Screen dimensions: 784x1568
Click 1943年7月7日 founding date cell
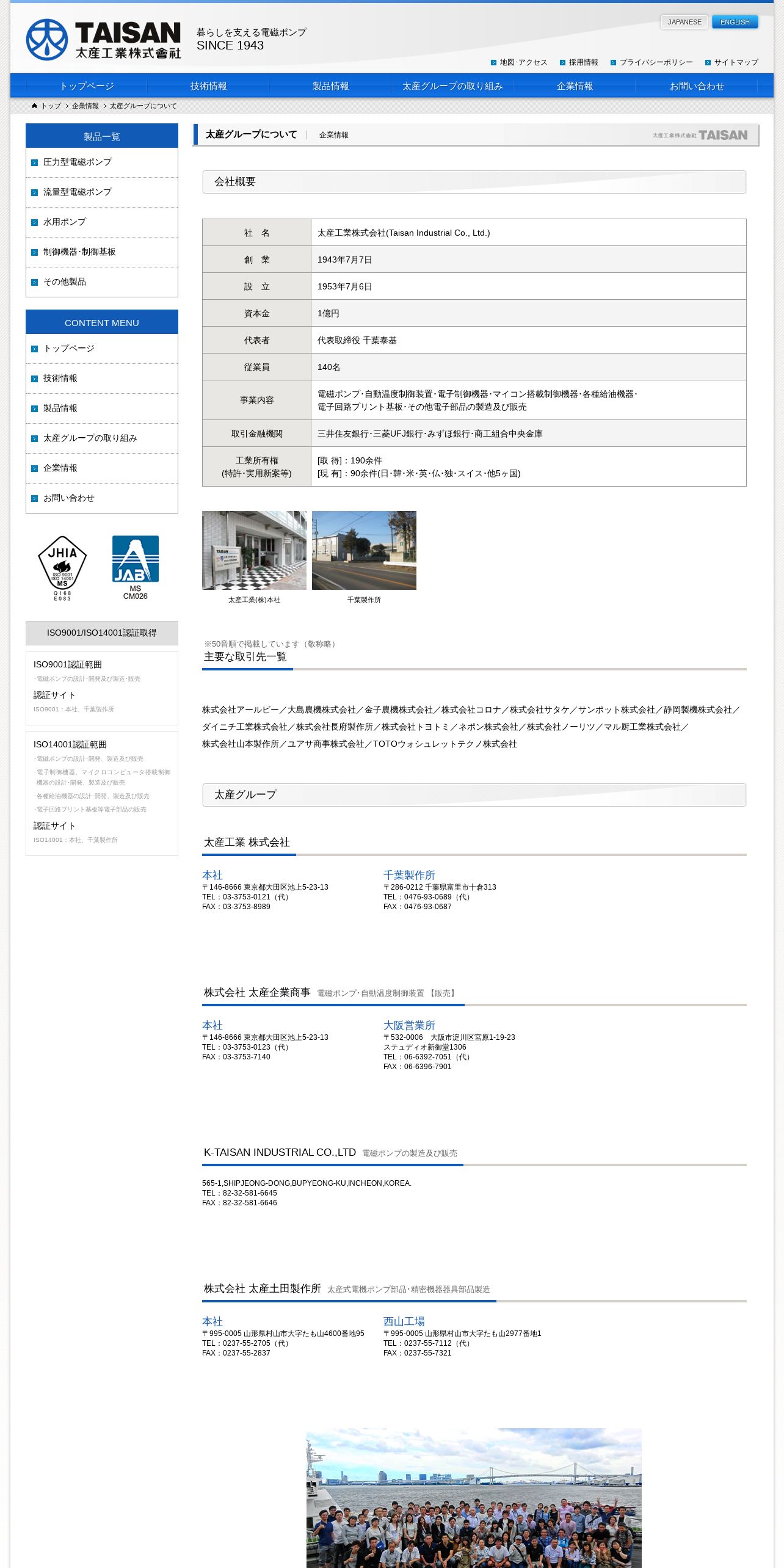pyautogui.click(x=529, y=260)
